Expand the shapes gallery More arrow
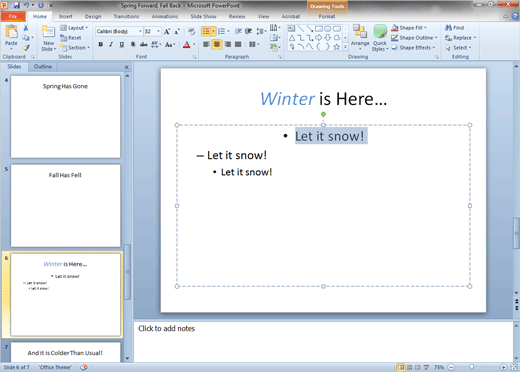 click(346, 47)
